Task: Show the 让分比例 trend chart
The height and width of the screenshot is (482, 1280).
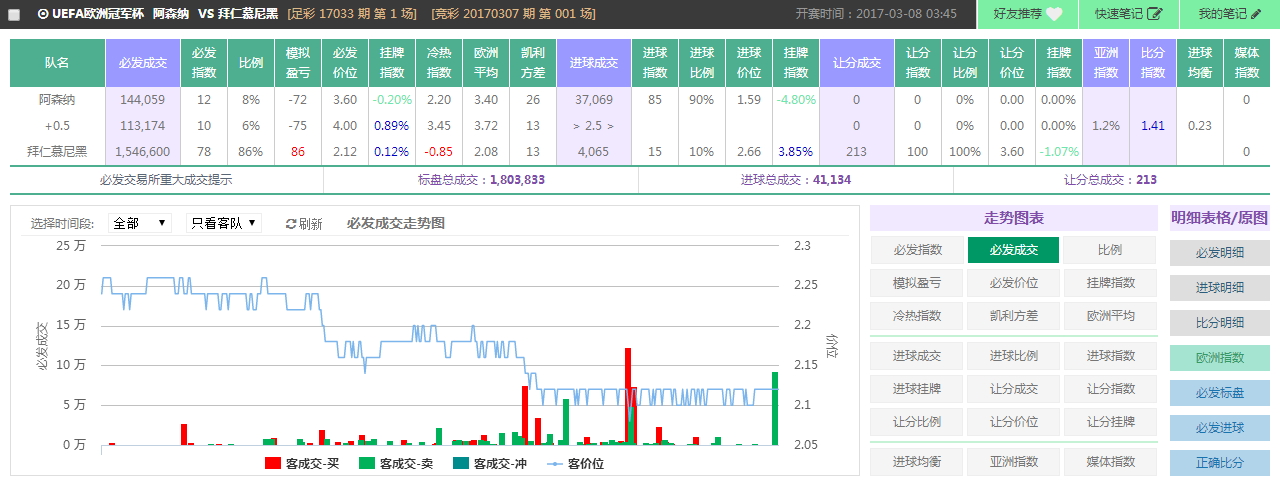Action: pyautogui.click(x=917, y=421)
